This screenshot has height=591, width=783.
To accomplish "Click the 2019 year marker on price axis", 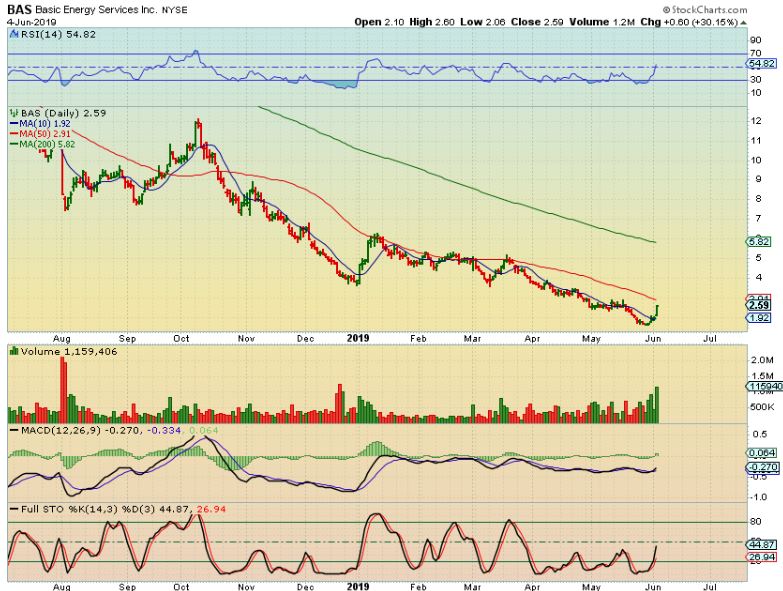I will 358,338.
